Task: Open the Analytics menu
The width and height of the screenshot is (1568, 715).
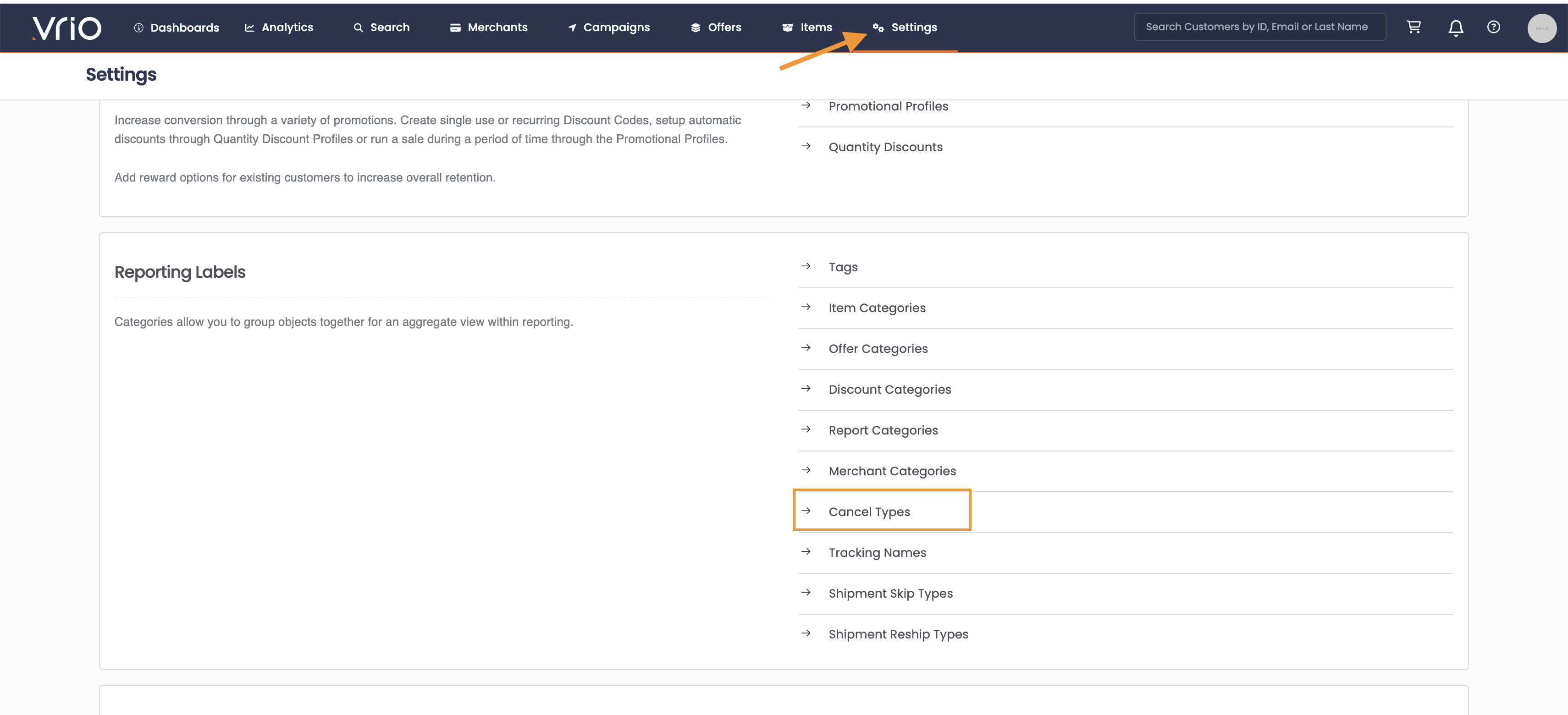Action: tap(279, 27)
